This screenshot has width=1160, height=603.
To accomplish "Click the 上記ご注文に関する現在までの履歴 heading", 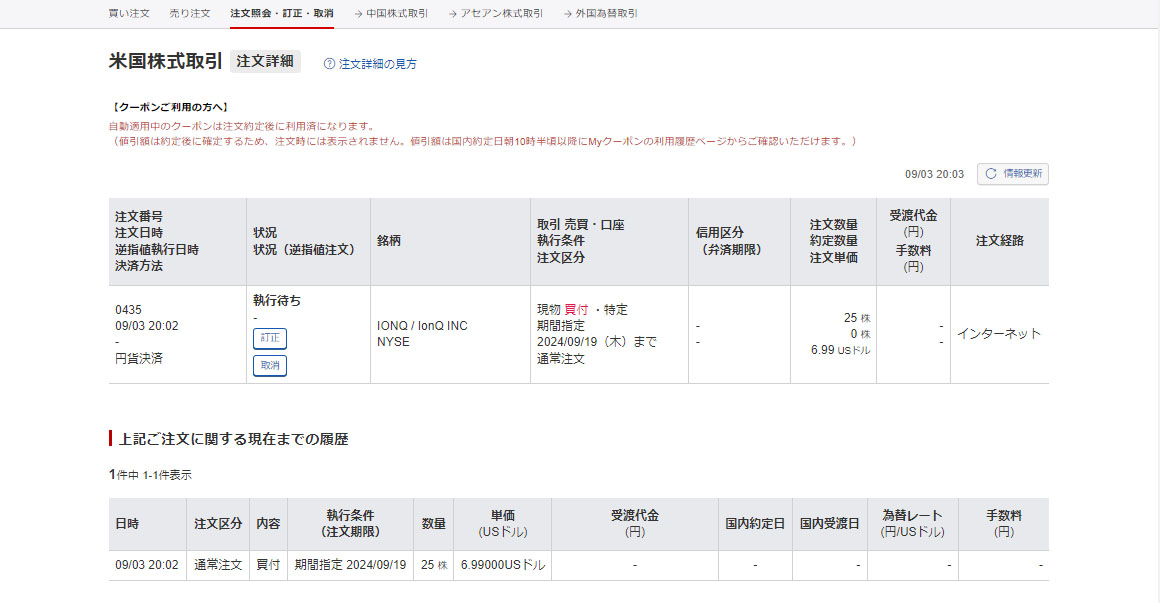I will click(233, 439).
